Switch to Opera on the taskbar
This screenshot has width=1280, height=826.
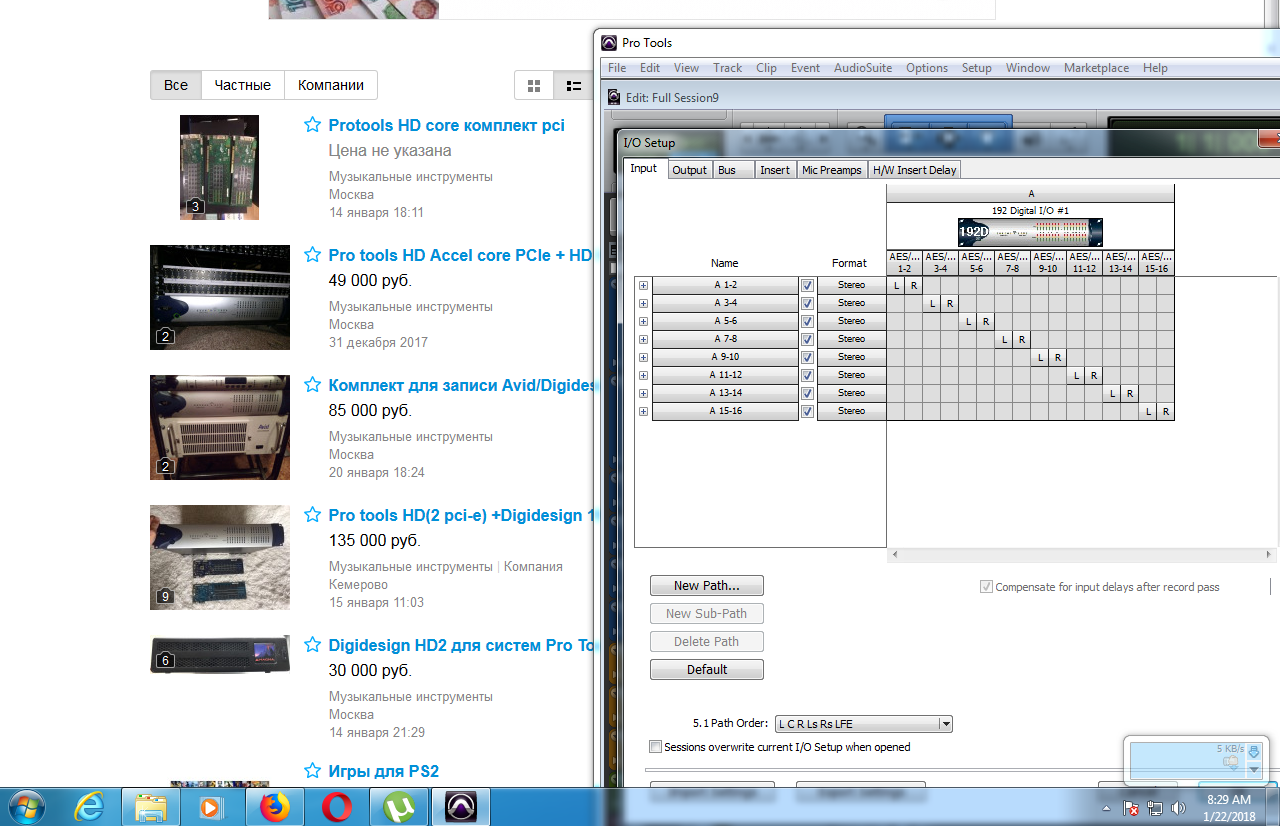[336, 806]
